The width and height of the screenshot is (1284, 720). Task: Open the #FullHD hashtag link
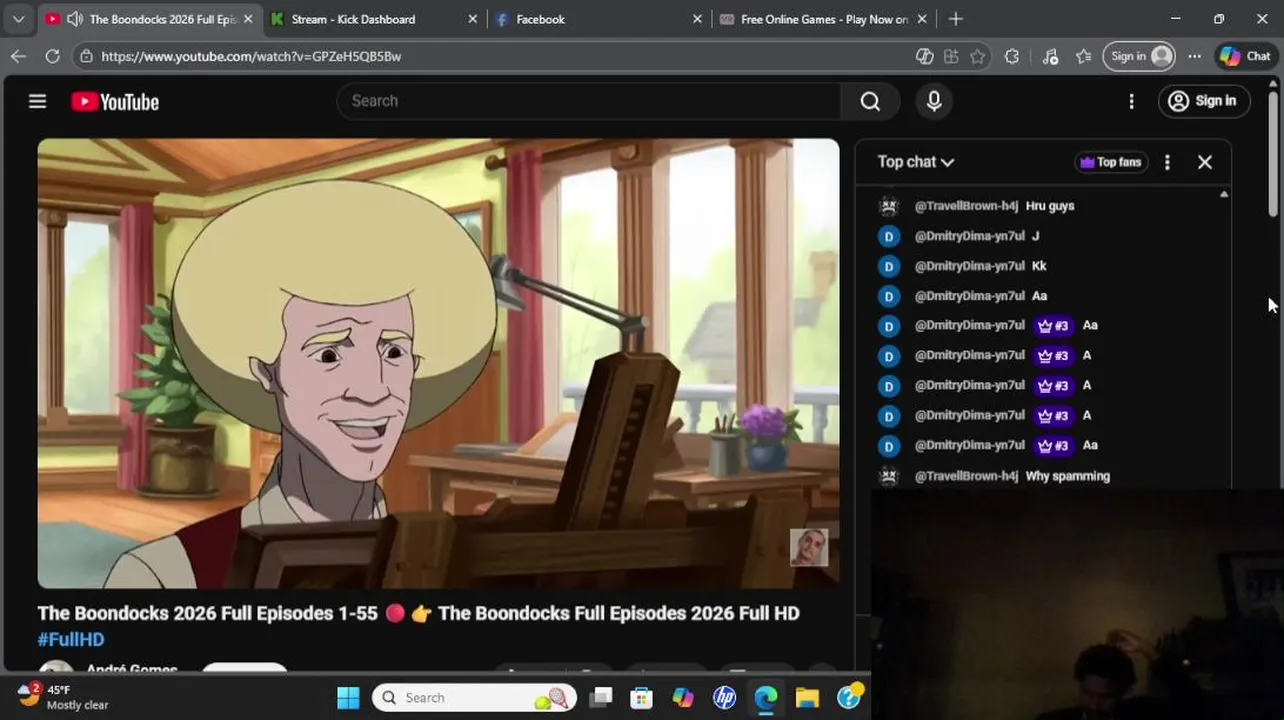pos(71,639)
